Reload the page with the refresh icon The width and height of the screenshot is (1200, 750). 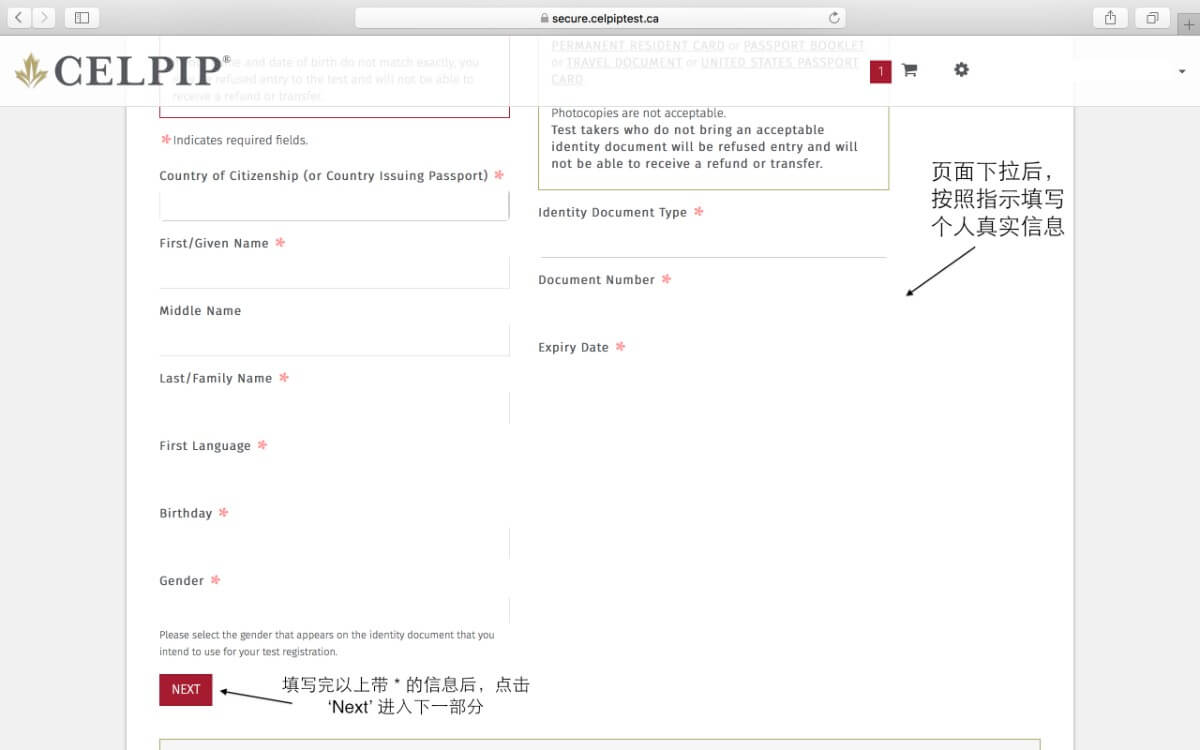834,18
